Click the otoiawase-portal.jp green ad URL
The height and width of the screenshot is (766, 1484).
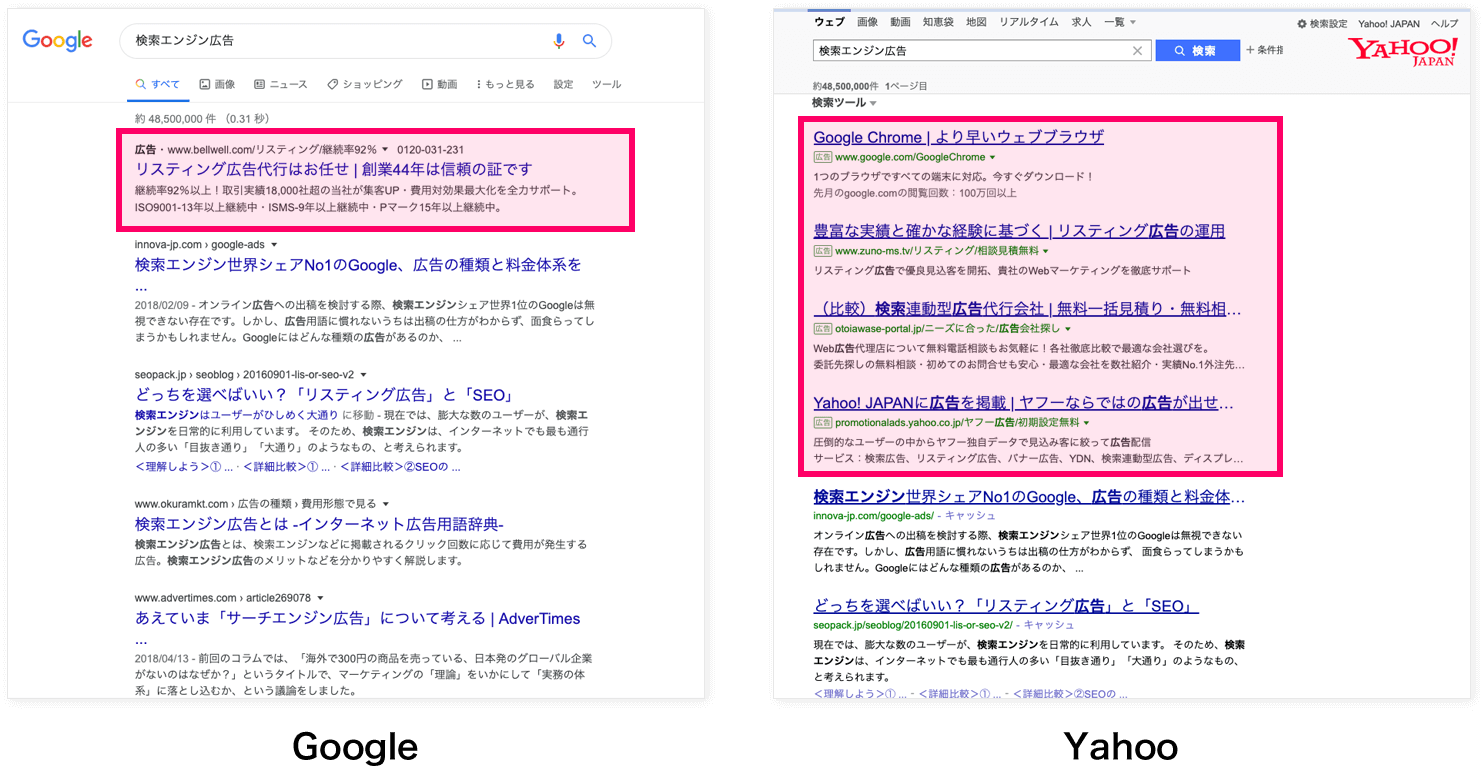point(946,328)
